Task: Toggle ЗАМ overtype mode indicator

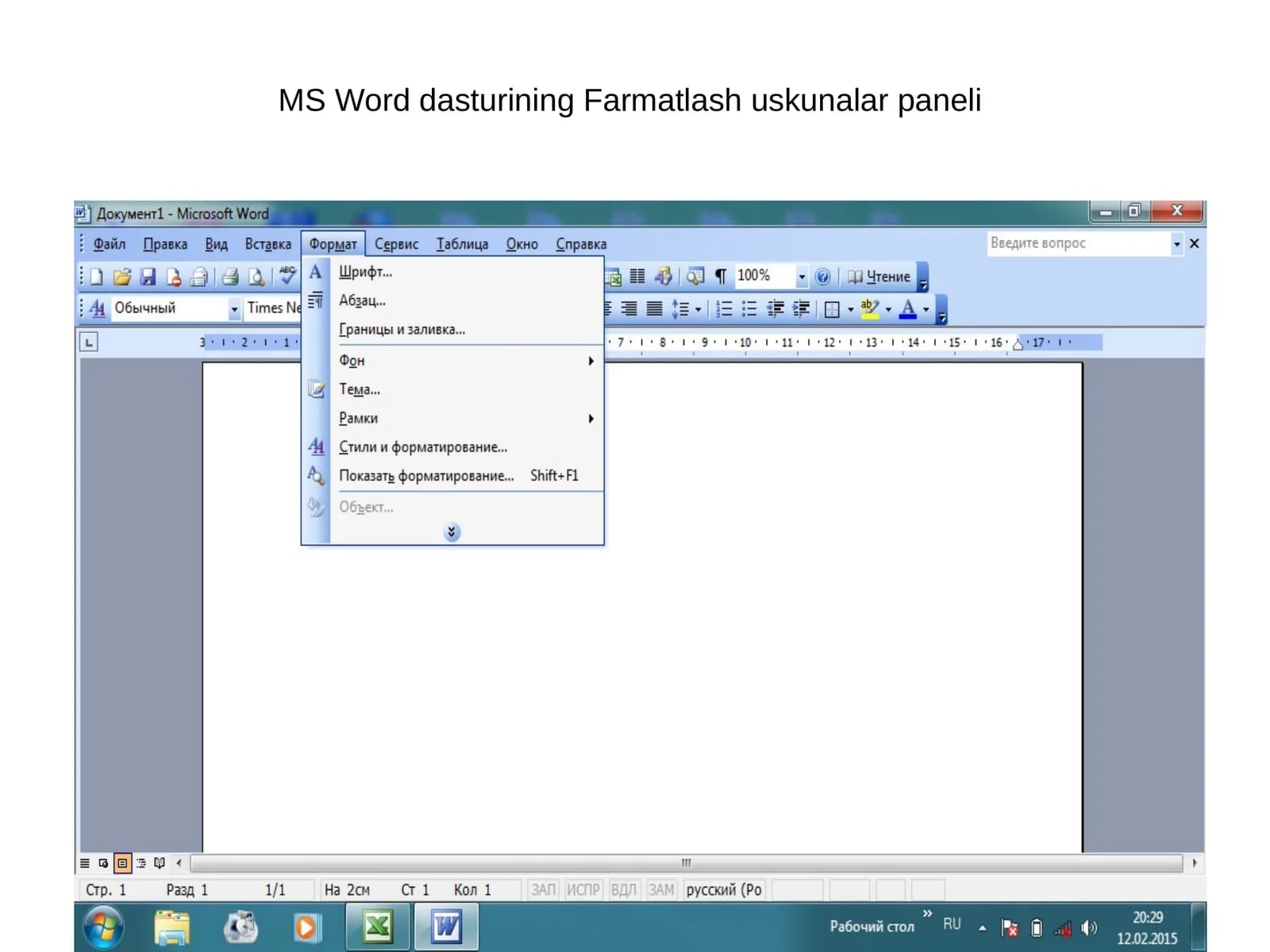Action: click(x=661, y=890)
